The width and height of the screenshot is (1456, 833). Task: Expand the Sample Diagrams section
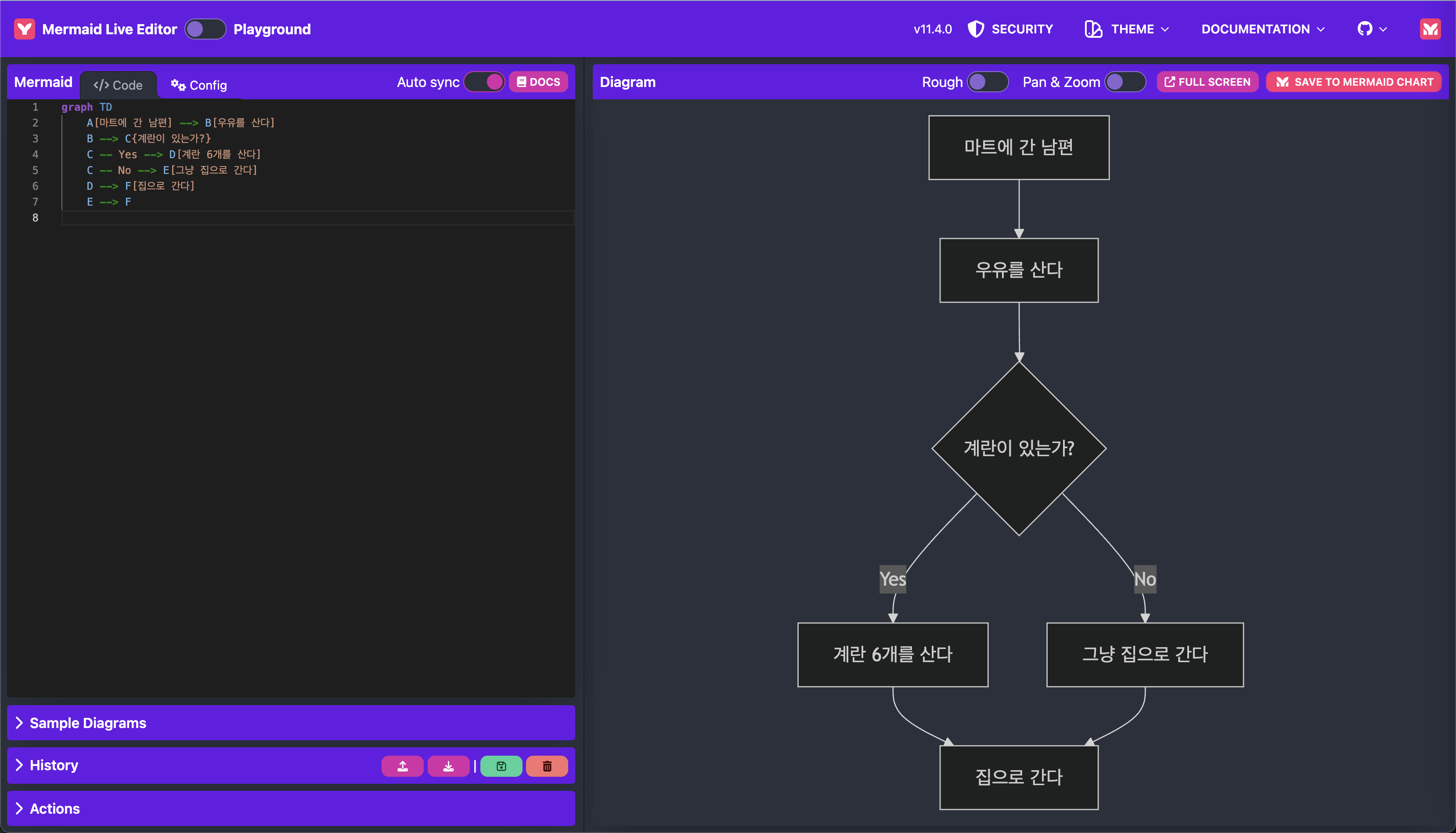(x=87, y=723)
